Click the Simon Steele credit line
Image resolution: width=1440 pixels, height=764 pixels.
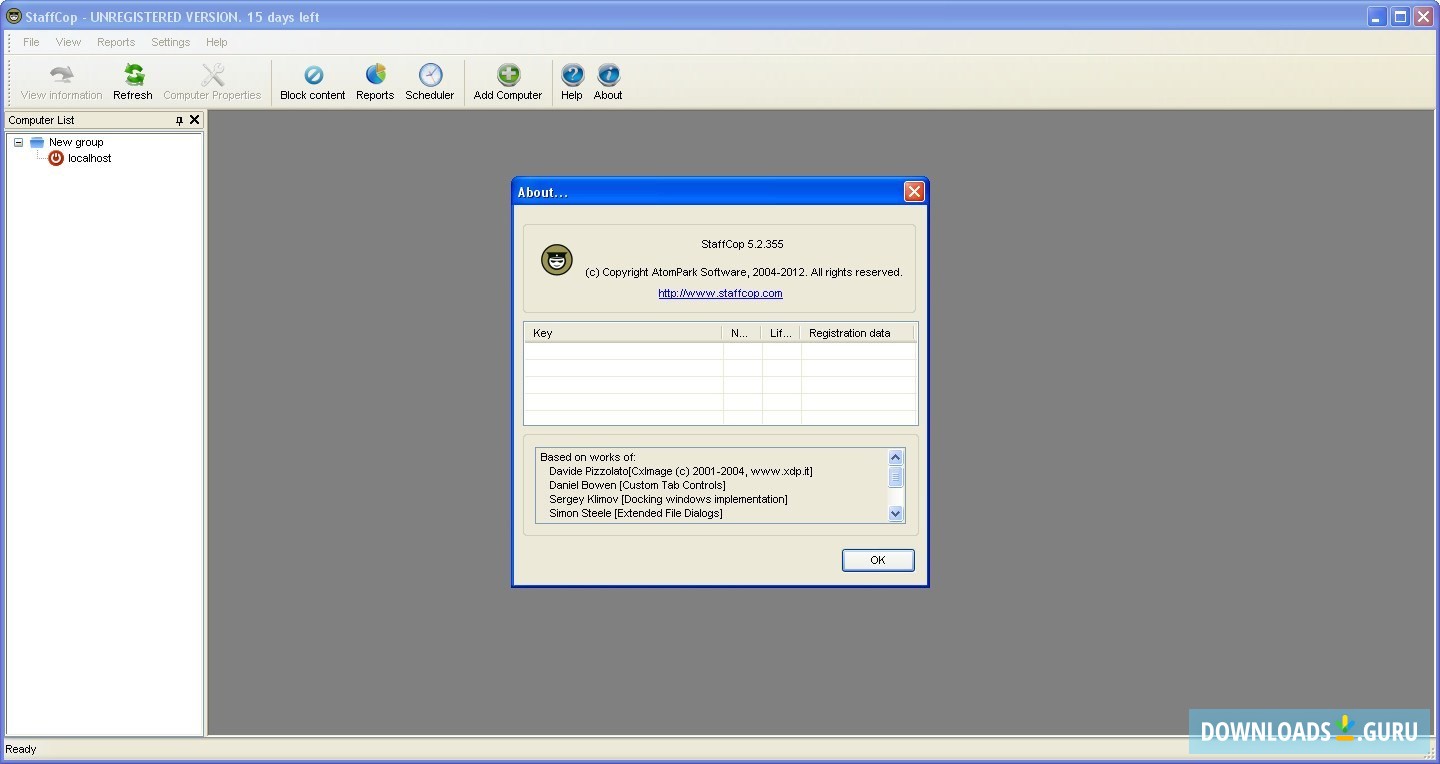(636, 513)
